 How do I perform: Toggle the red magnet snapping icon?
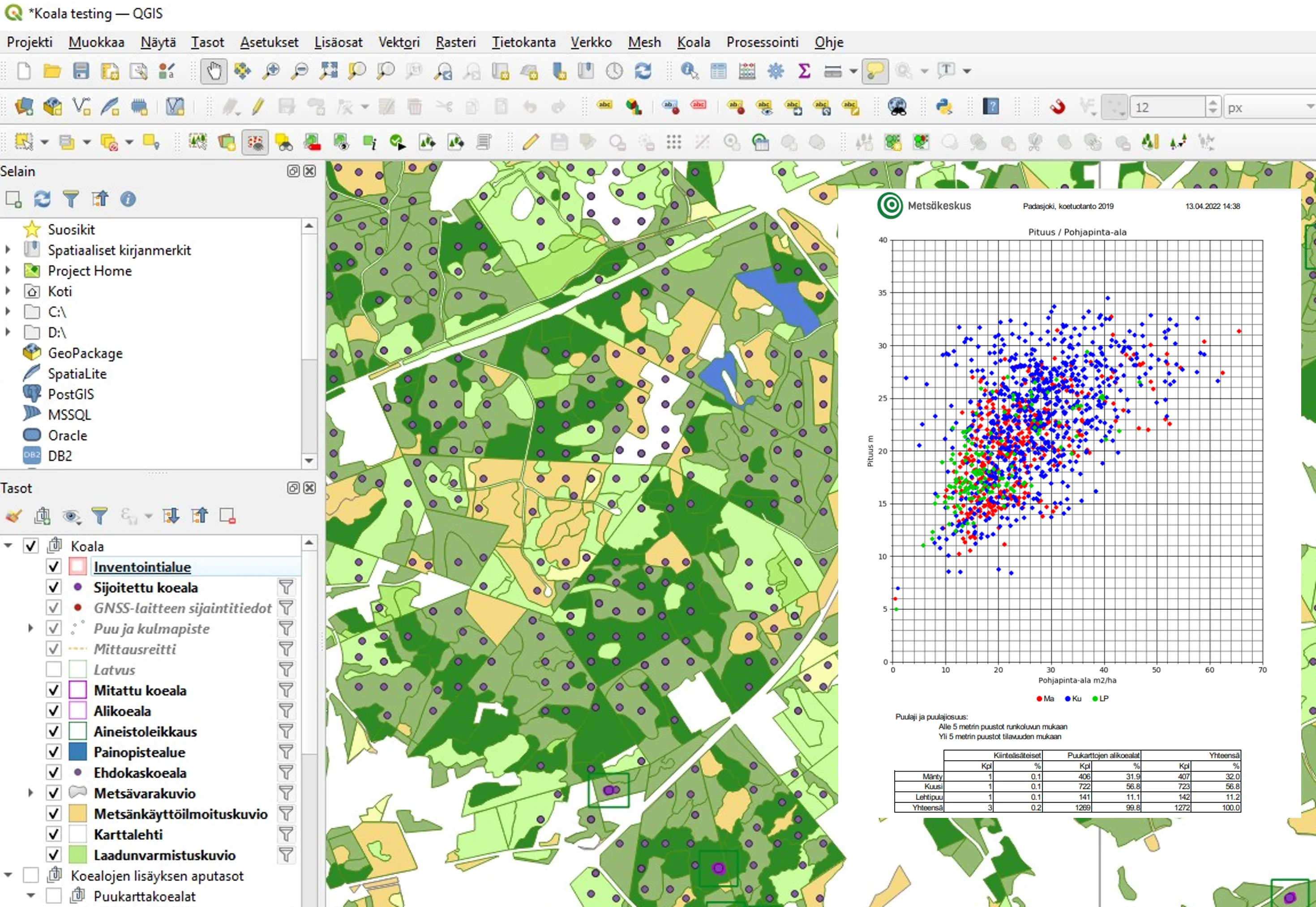[1057, 107]
